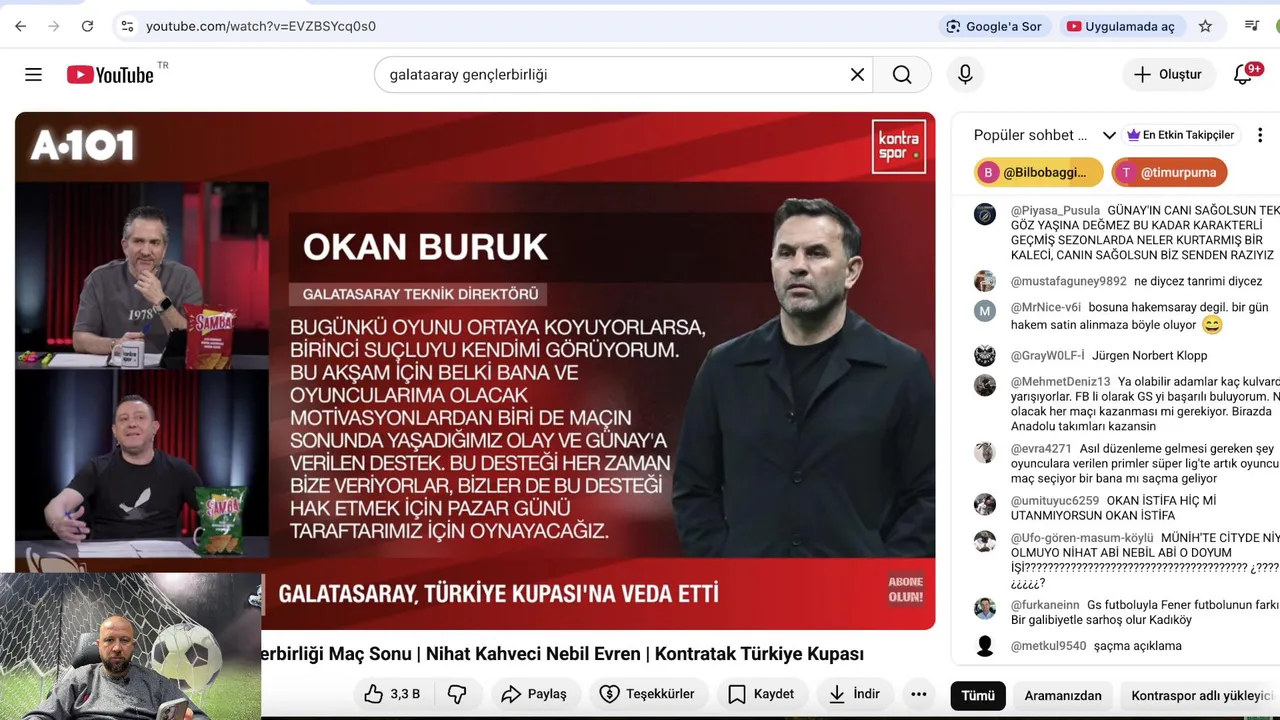Select the Tümü filter tab
Screen dimensions: 1280x720
(x=978, y=696)
